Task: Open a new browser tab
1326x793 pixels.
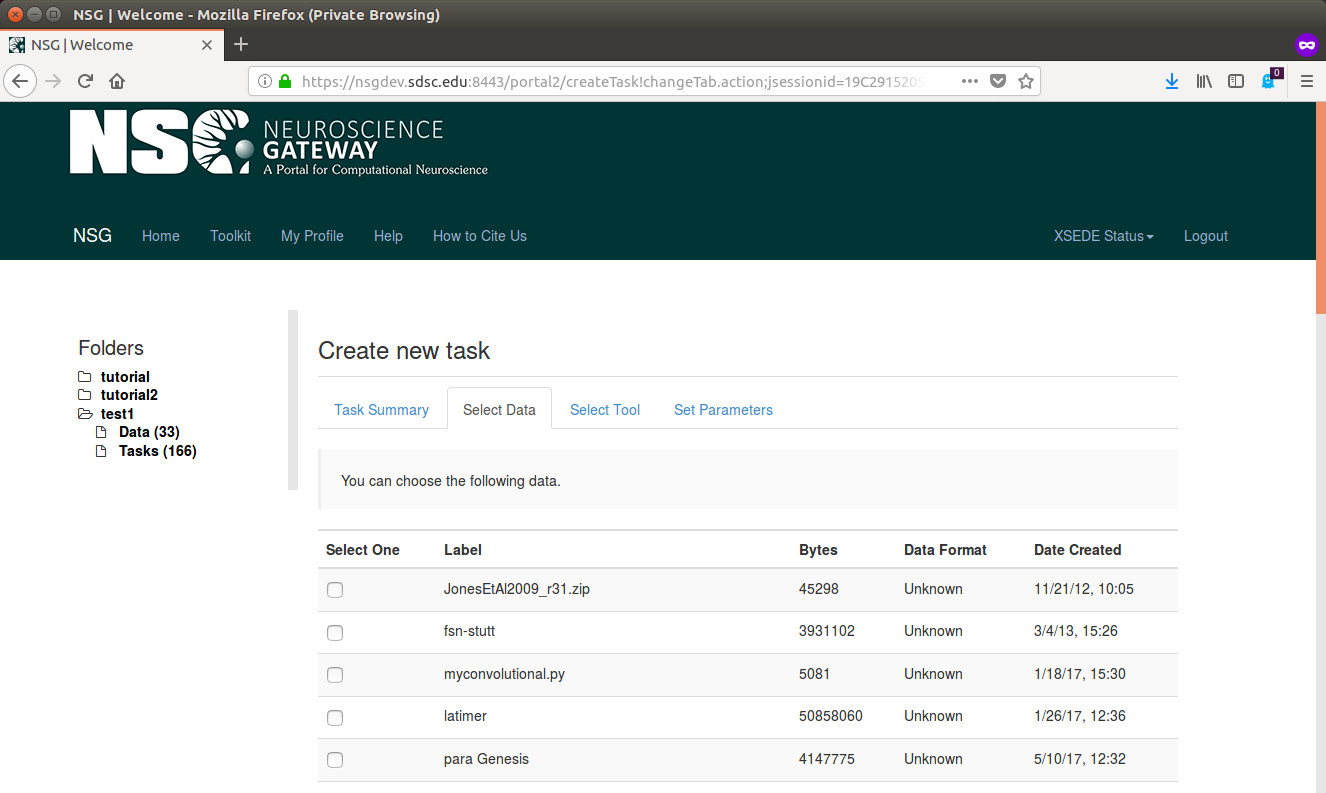Action: [240, 44]
